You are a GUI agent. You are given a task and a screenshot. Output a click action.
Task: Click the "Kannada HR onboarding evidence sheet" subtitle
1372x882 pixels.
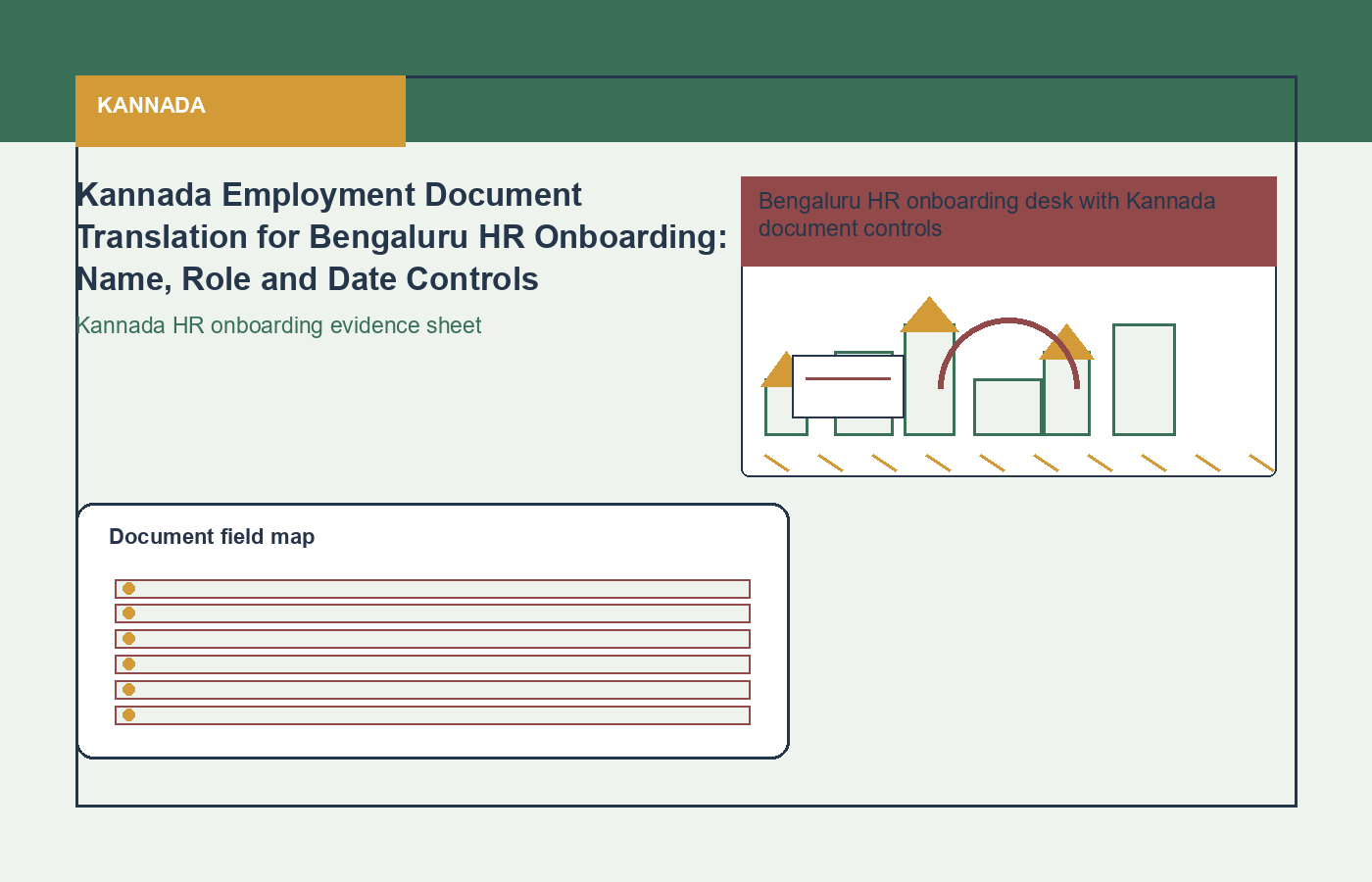click(x=279, y=325)
